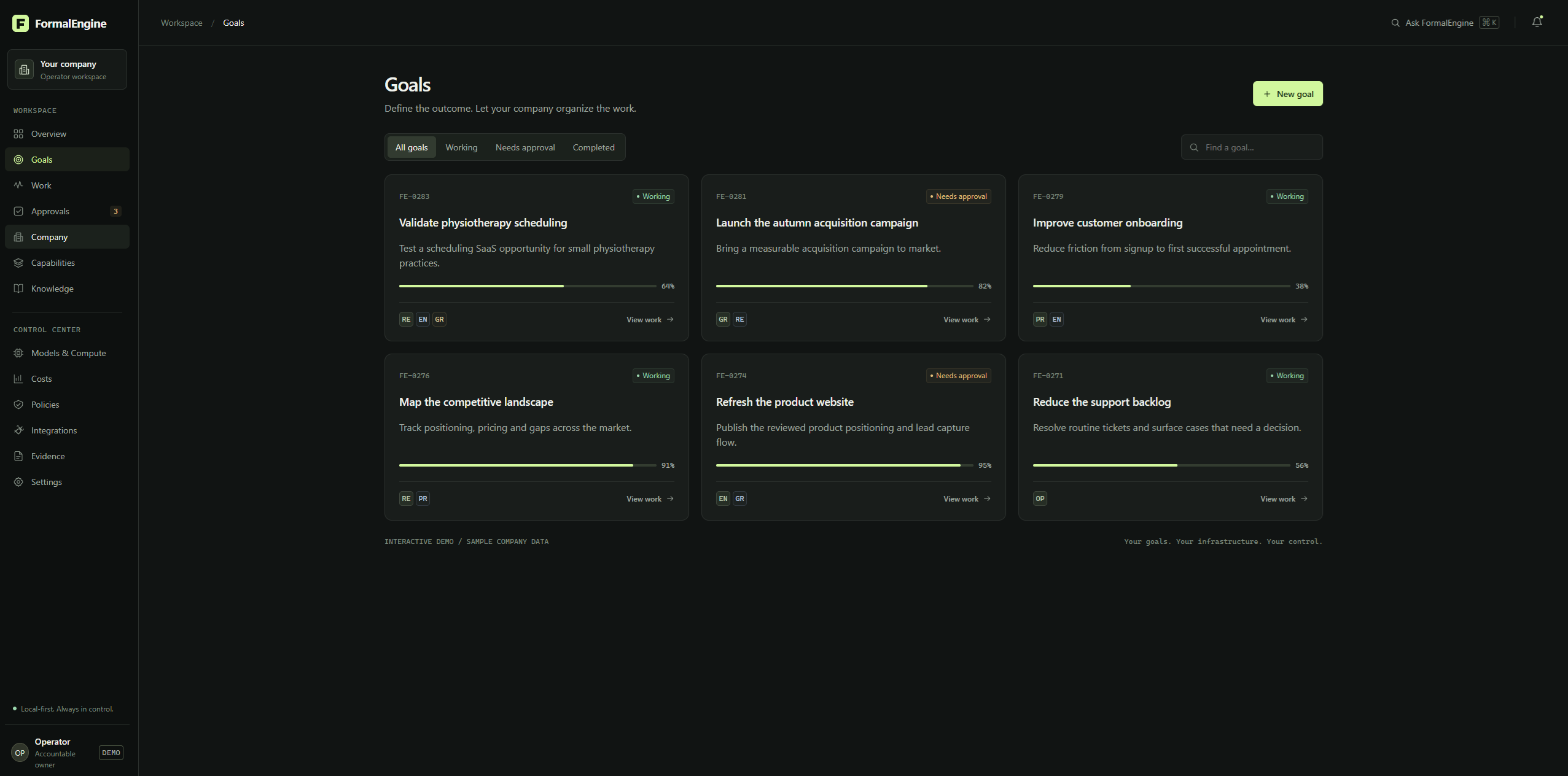This screenshot has width=1568, height=776.
Task: Click the Overview grid icon in sidebar
Action: click(x=18, y=134)
